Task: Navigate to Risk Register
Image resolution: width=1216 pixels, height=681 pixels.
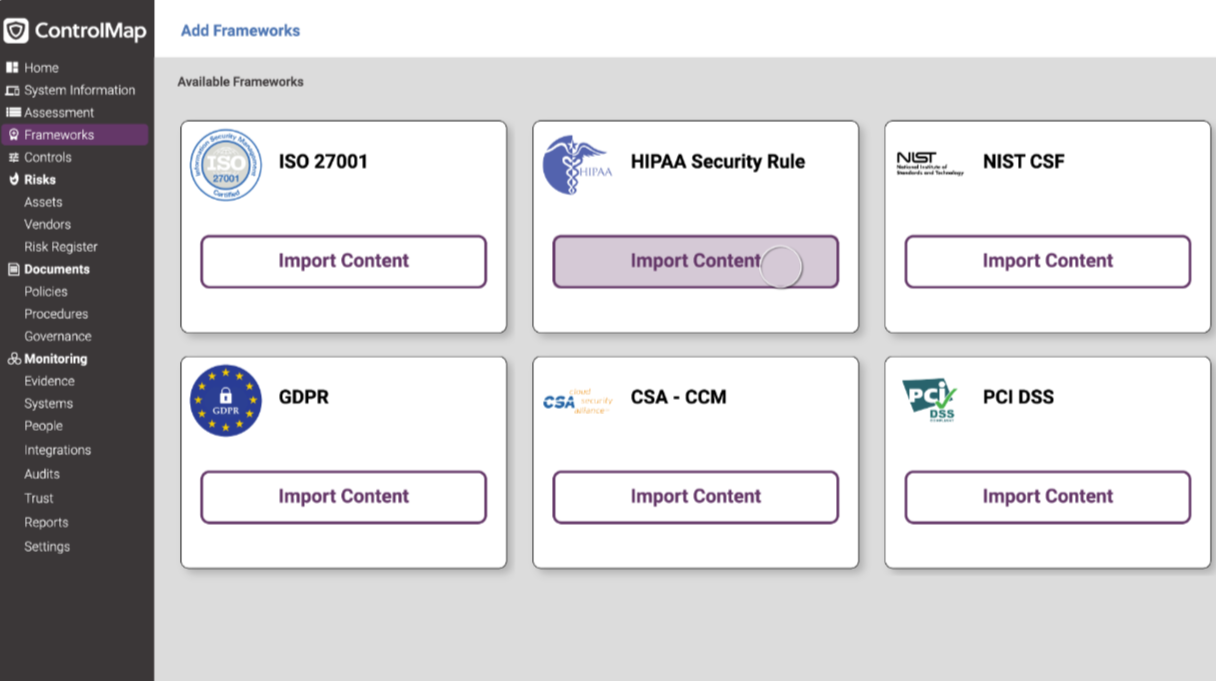Action: click(61, 246)
